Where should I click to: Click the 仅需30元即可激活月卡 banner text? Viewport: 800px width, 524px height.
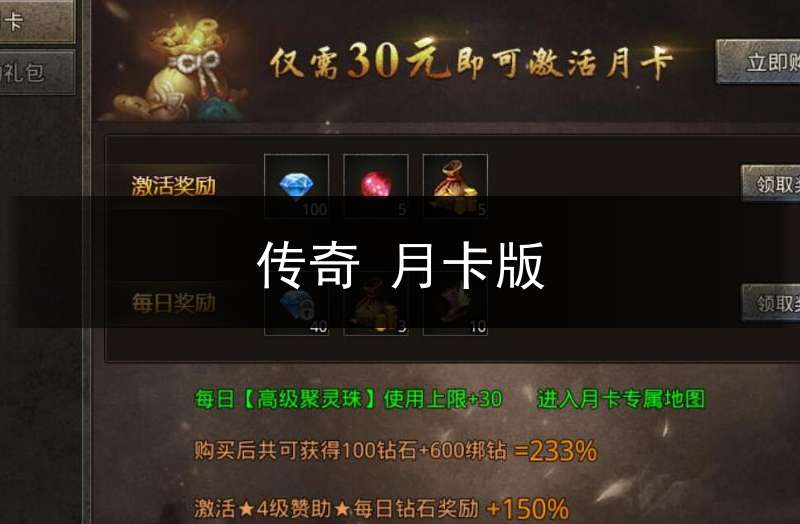pos(471,61)
